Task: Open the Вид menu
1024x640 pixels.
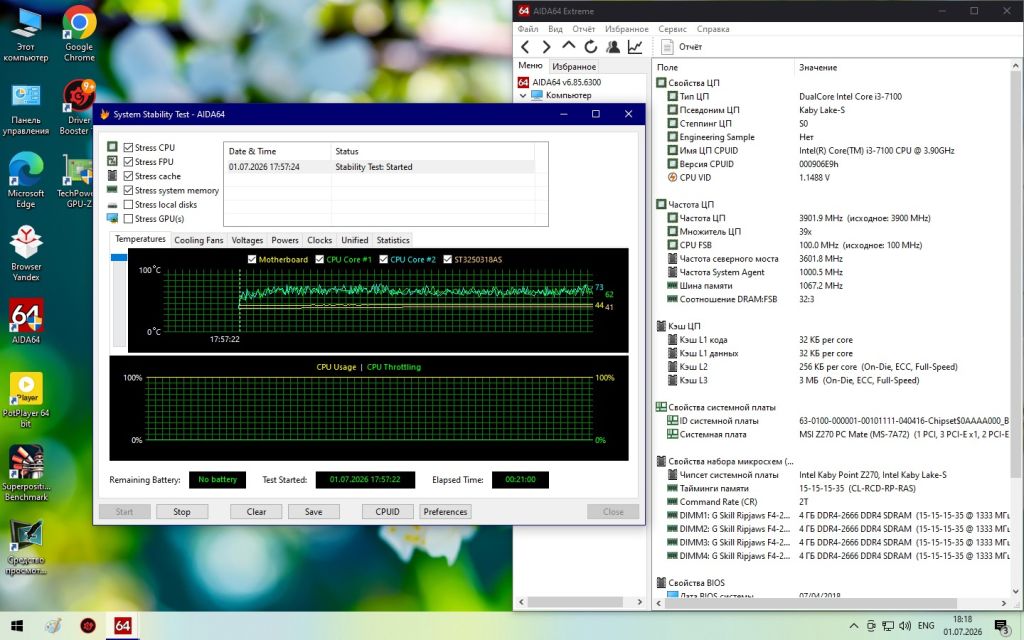Action: point(555,29)
